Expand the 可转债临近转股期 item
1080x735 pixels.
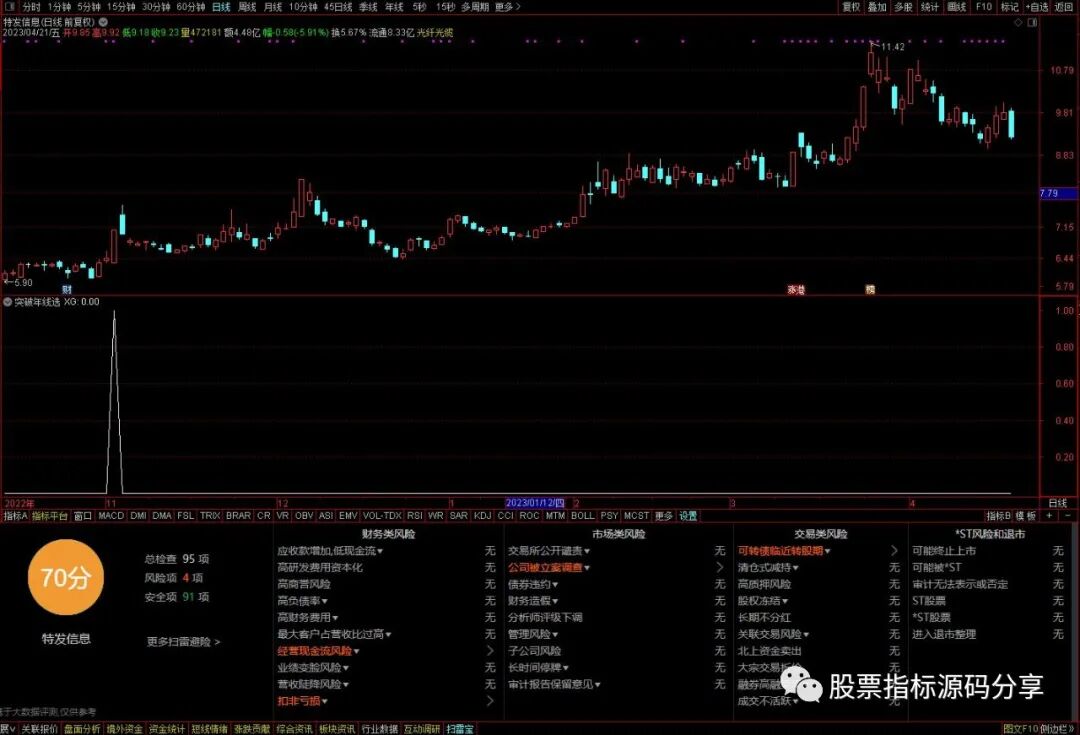(x=785, y=551)
